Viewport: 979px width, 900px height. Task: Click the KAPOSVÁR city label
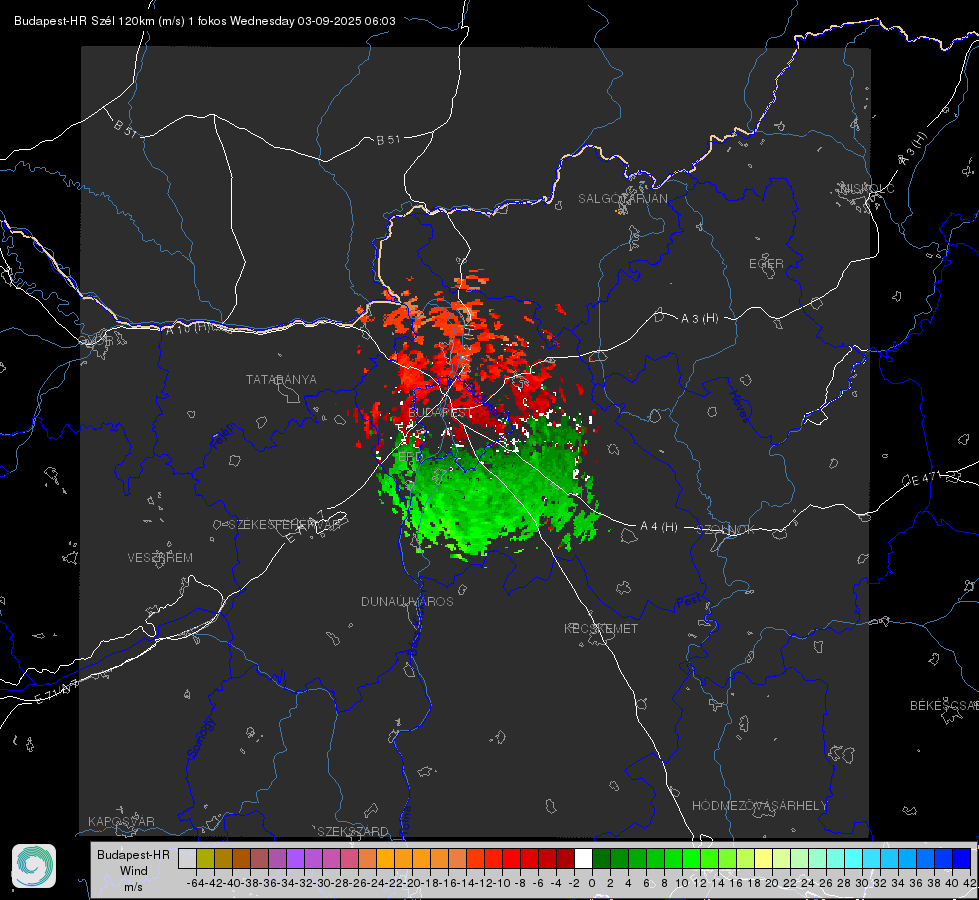point(121,821)
